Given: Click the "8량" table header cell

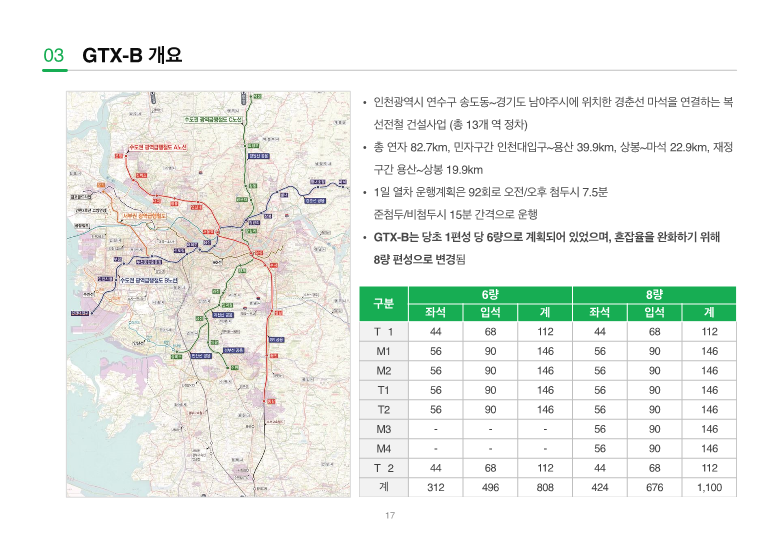Looking at the screenshot, I should 654,295.
